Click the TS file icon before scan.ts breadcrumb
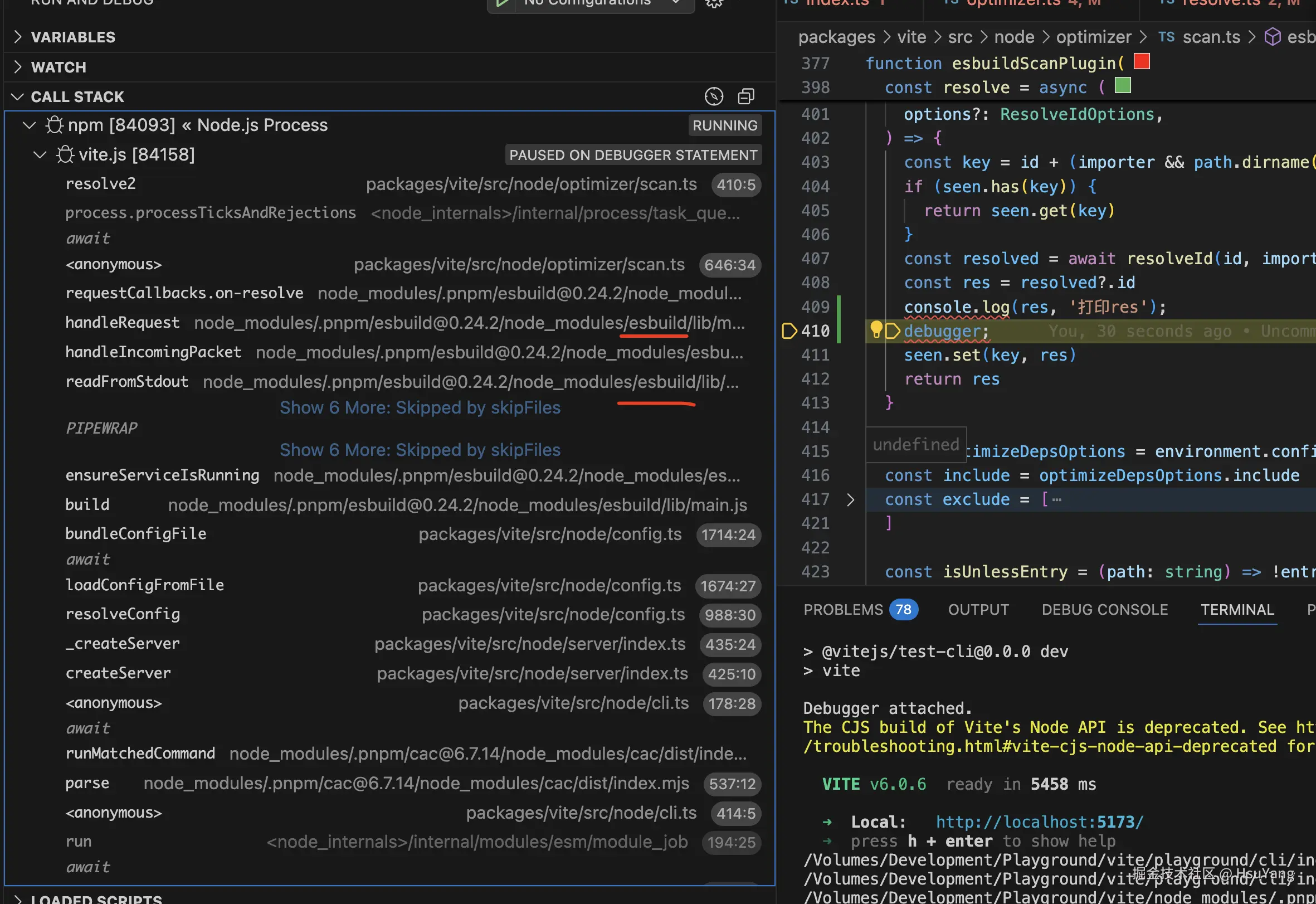The width and height of the screenshot is (1316, 904). click(1166, 37)
